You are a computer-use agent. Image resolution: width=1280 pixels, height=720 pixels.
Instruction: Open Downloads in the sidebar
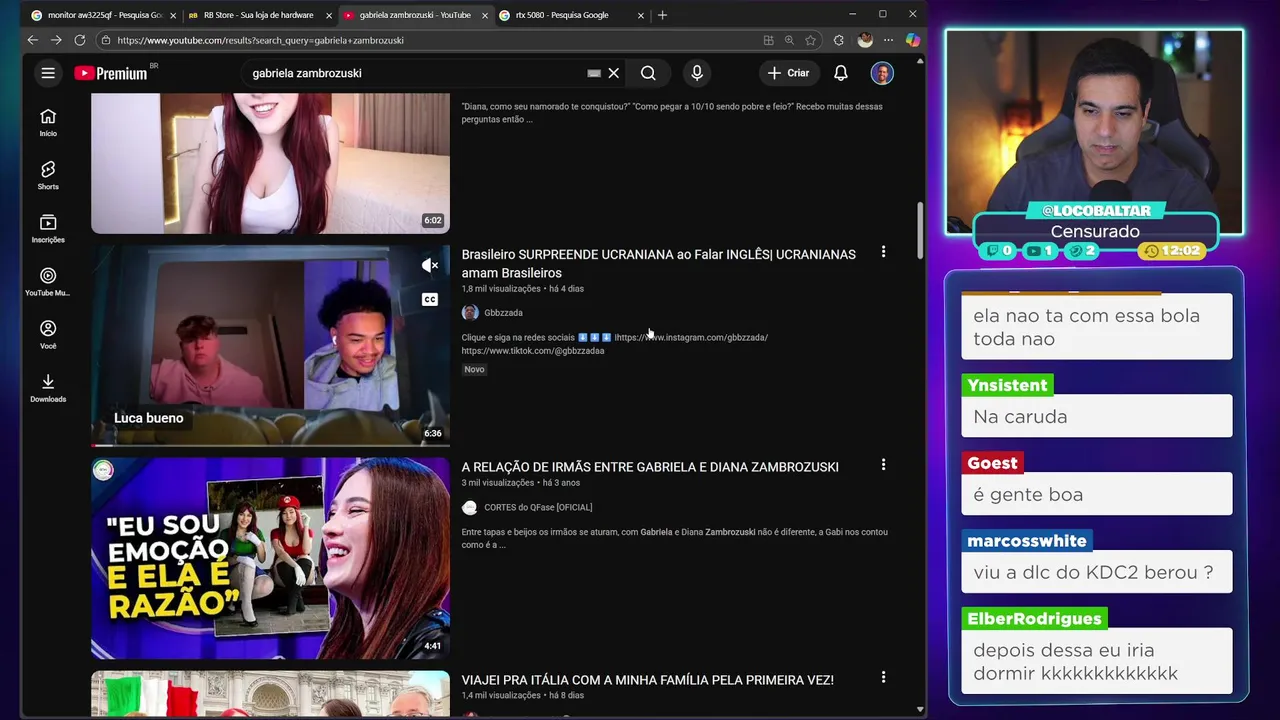[x=48, y=388]
